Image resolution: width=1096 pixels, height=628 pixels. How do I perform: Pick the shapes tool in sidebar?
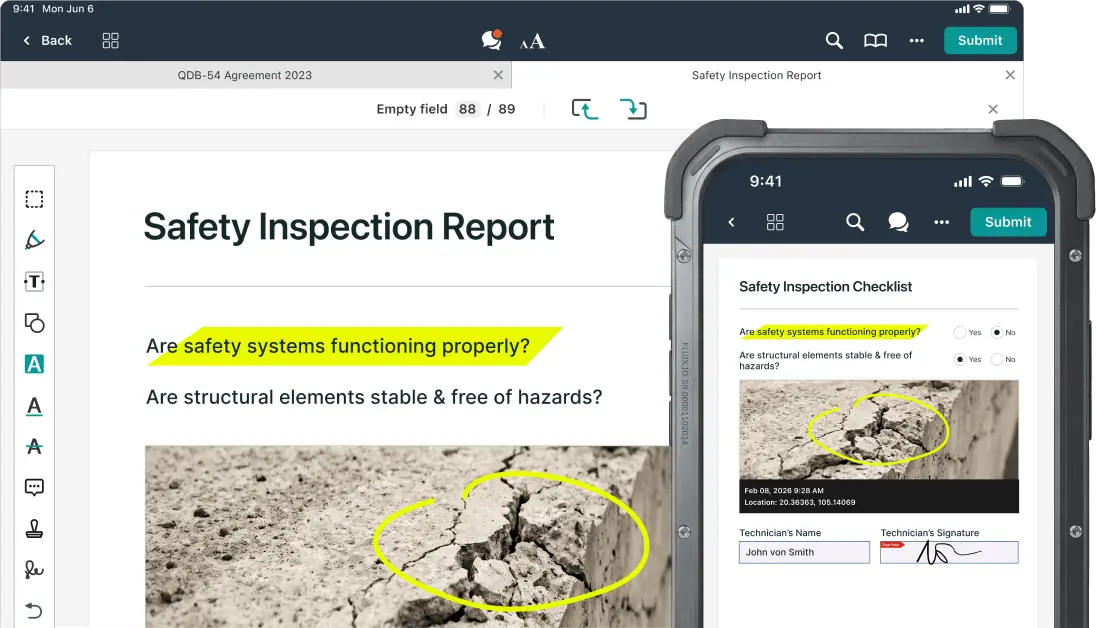tap(34, 323)
